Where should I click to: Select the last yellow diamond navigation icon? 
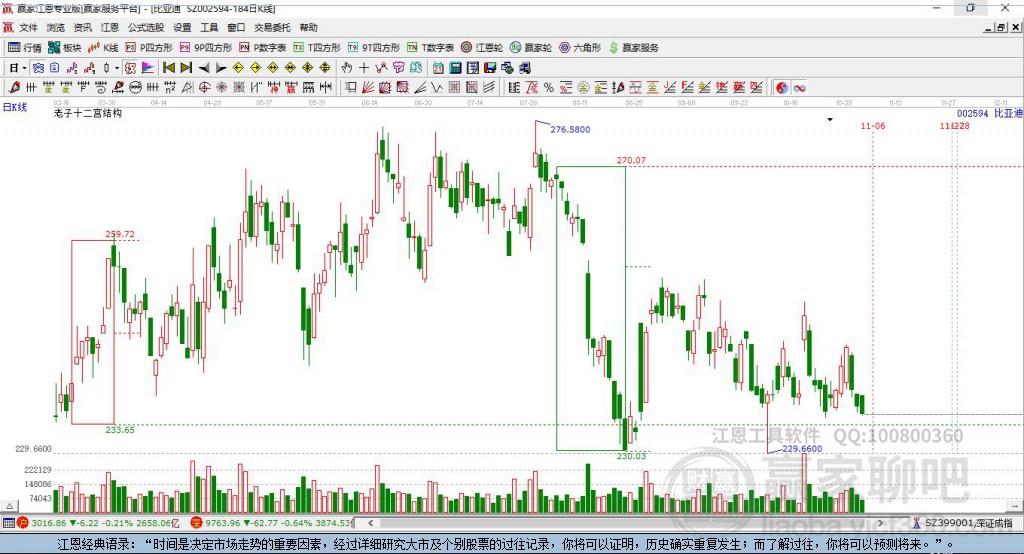coord(325,68)
